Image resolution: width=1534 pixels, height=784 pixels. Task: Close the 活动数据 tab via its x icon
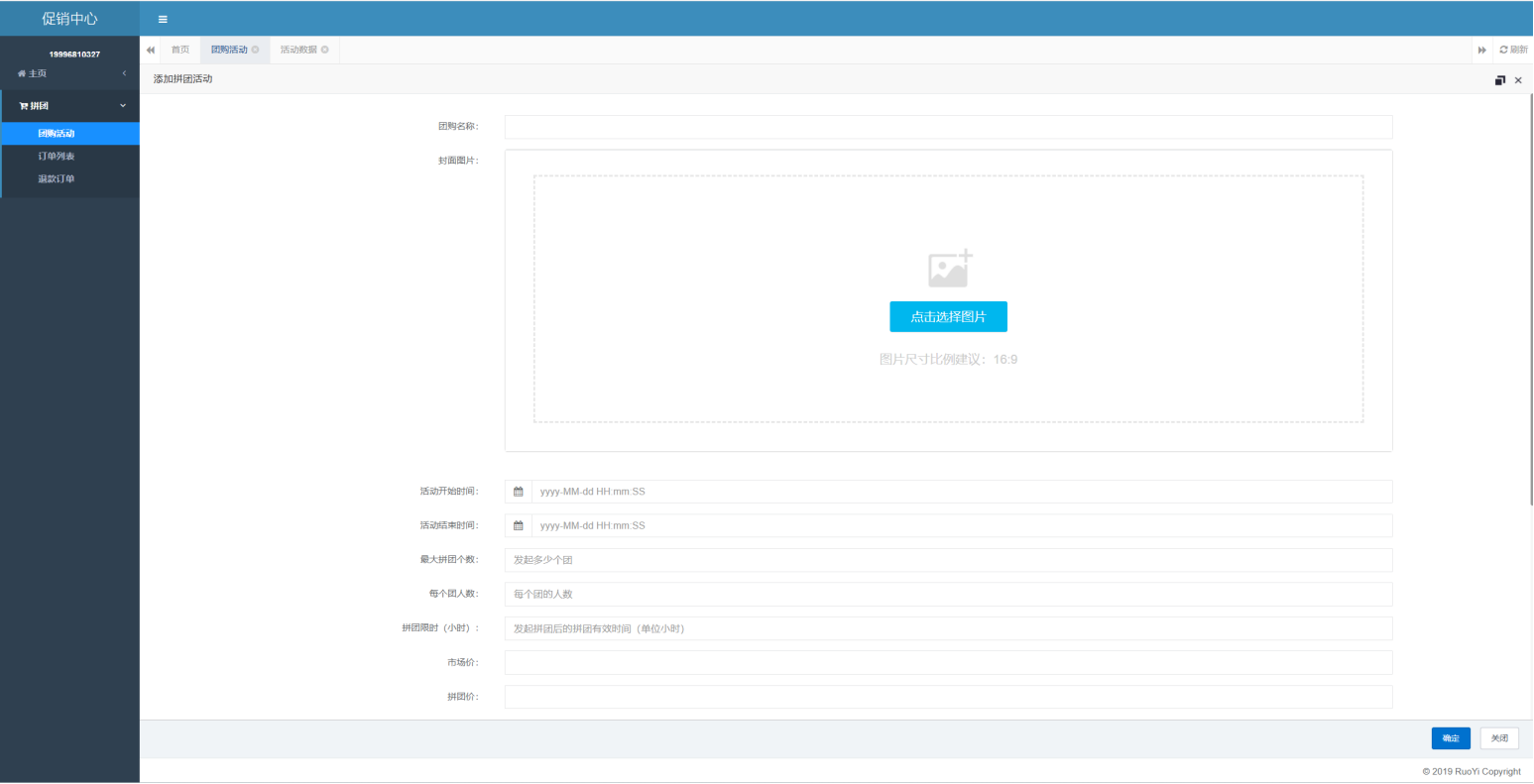coord(324,50)
